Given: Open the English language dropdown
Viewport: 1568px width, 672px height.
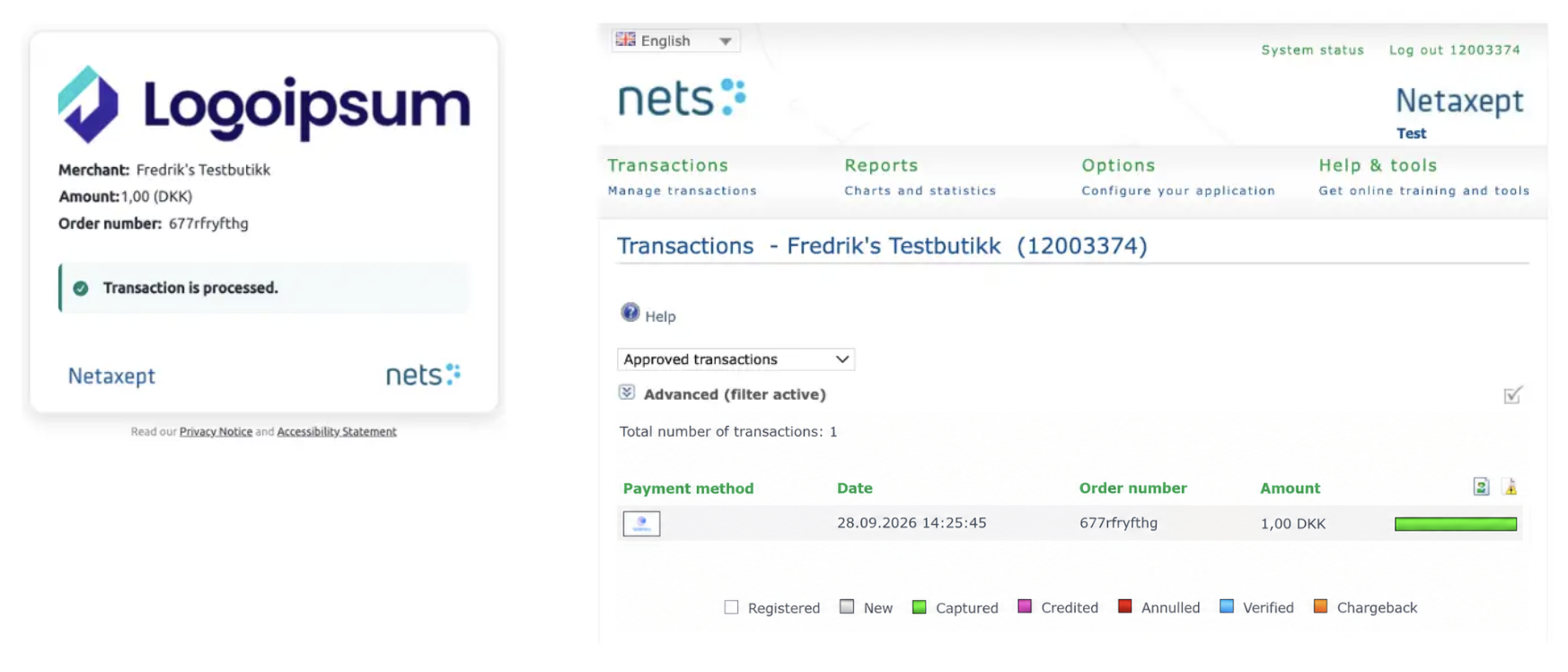Looking at the screenshot, I should (x=675, y=40).
